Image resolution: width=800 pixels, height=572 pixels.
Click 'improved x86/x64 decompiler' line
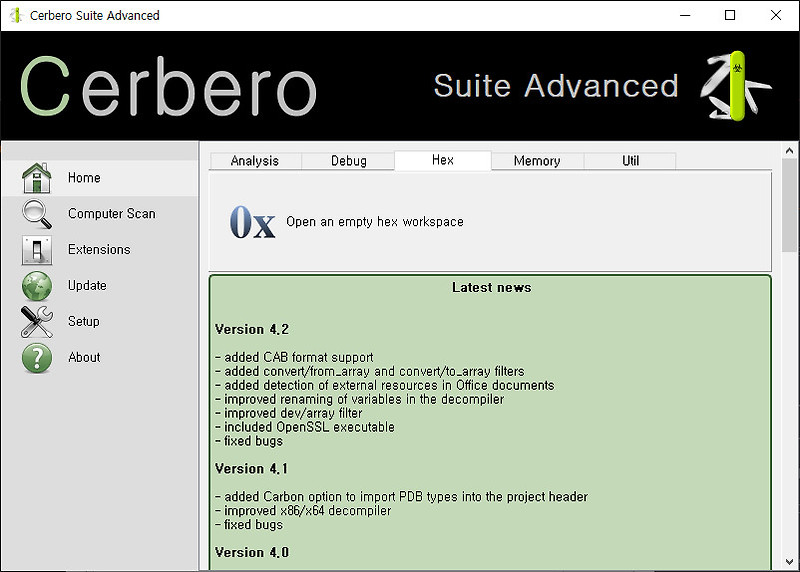pos(303,510)
